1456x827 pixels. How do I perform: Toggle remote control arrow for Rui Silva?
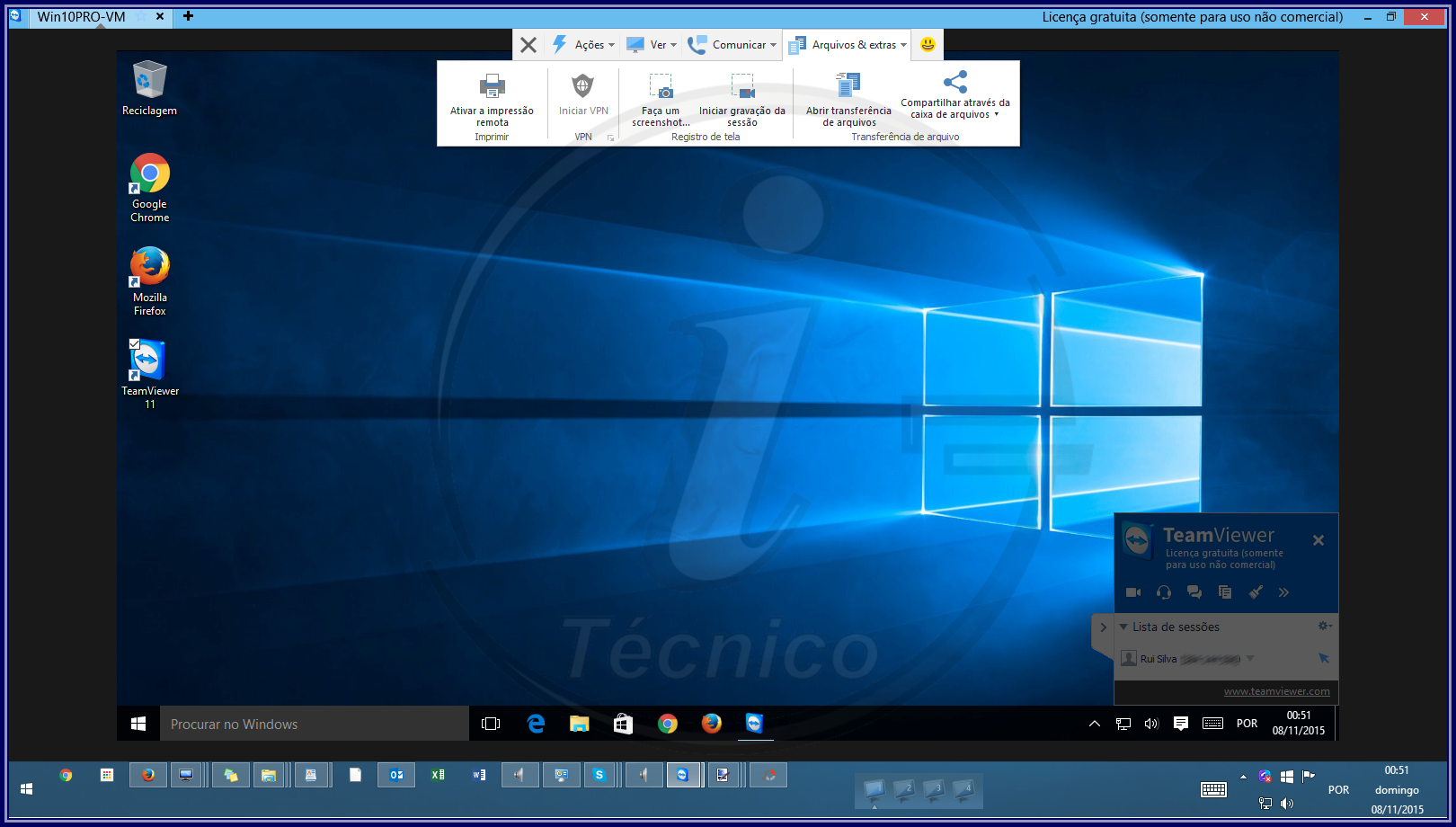1323,659
